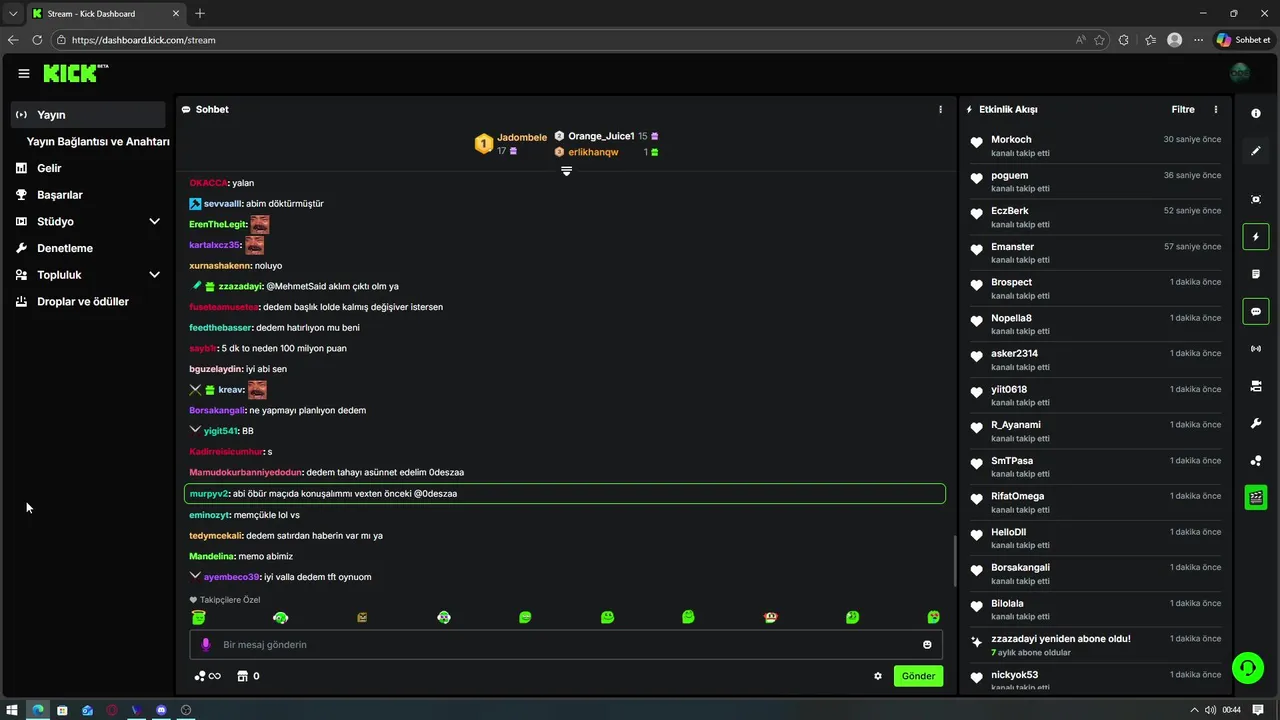Click the chat scrollbar thumb

954,561
